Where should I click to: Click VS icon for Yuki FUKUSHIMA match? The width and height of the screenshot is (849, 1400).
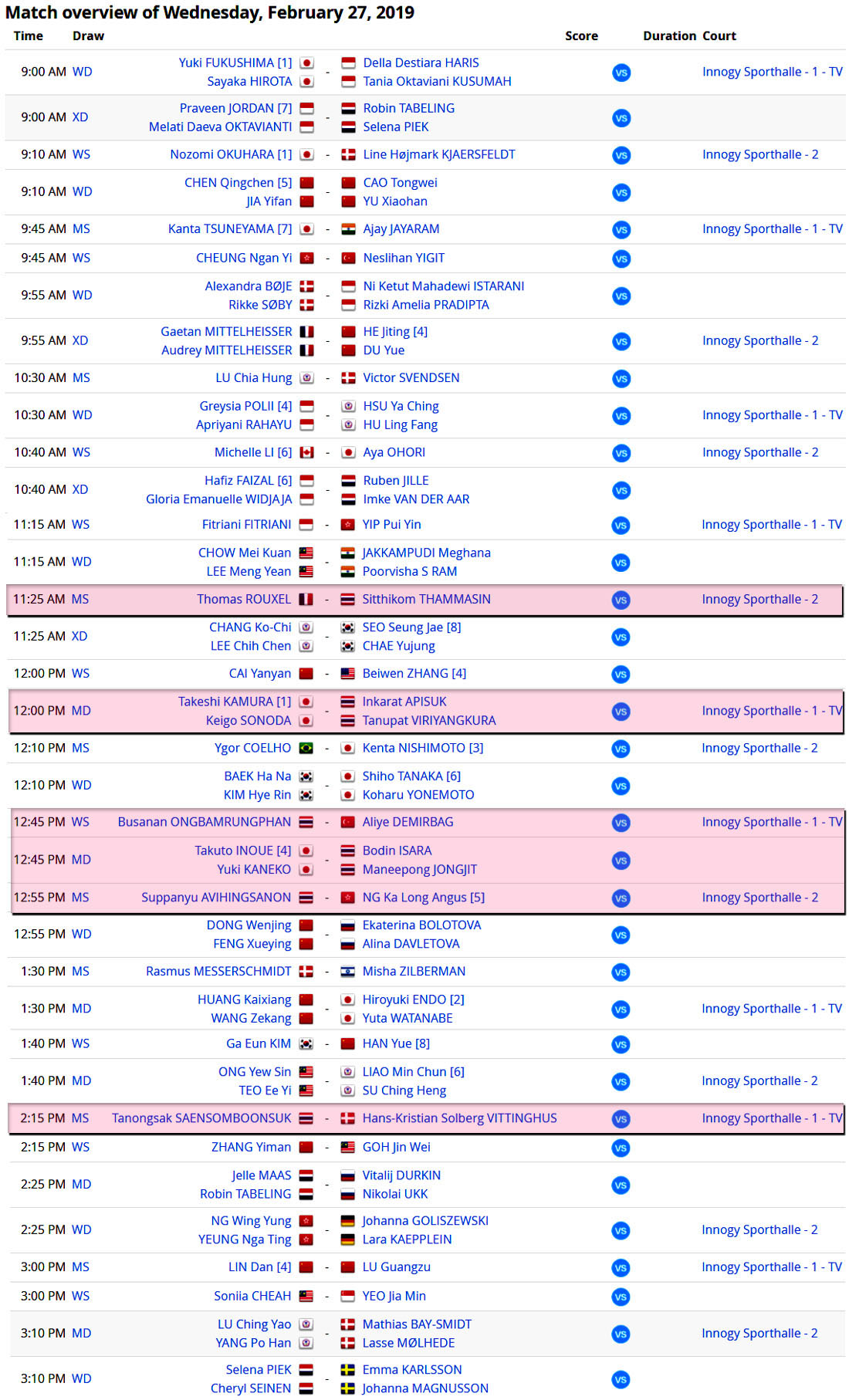621,73
